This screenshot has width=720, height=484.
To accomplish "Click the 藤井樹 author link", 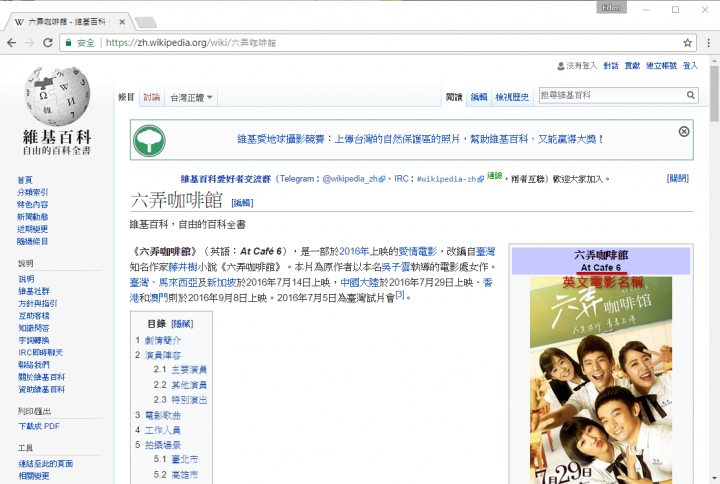I will [x=183, y=267].
